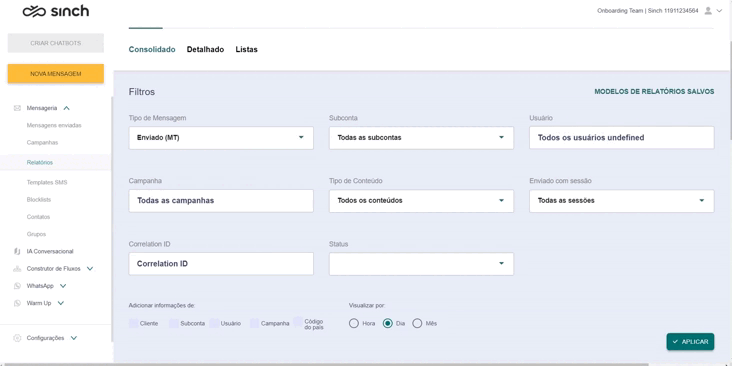732x366 pixels.
Task: Switch to the Listas tab
Action: [x=246, y=49]
